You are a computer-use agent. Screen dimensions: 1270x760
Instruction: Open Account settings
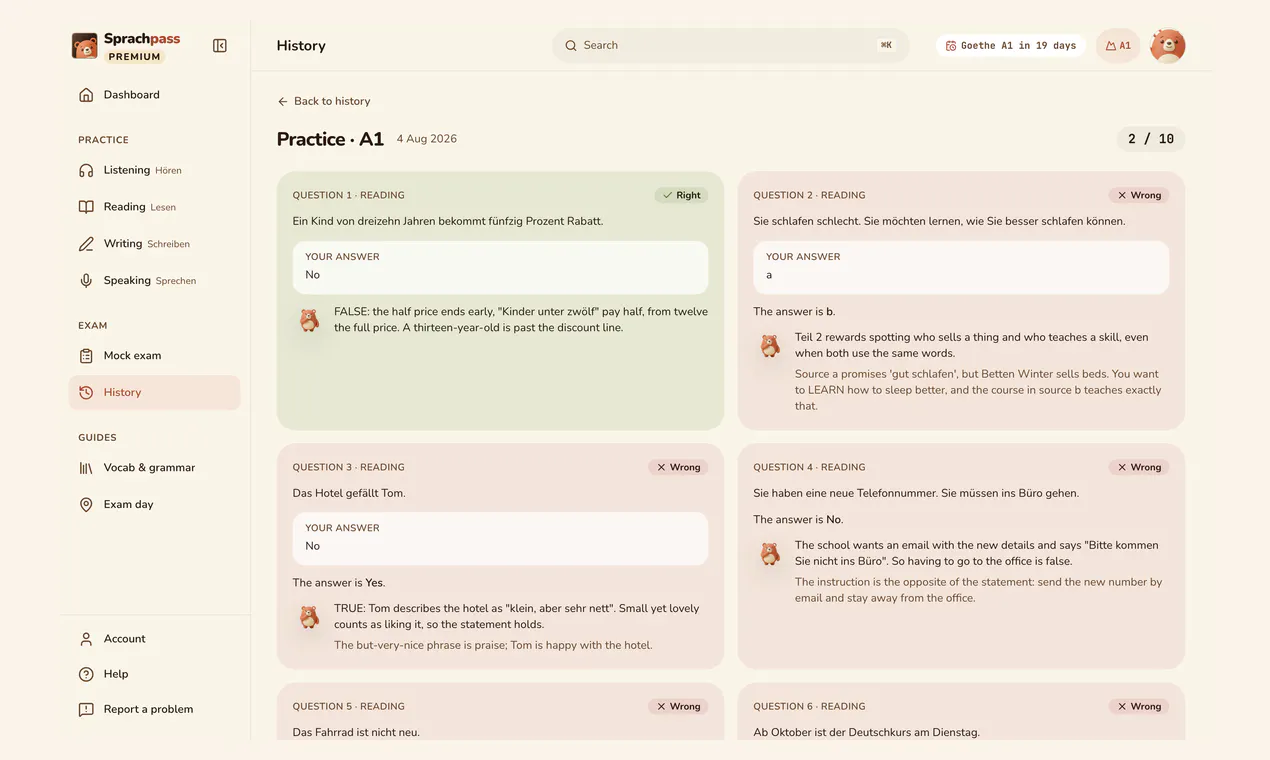pyautogui.click(x=155, y=639)
